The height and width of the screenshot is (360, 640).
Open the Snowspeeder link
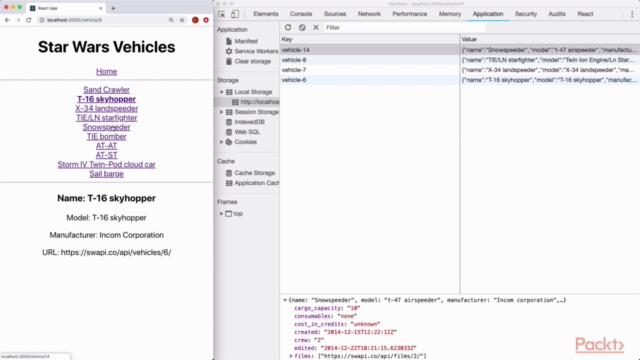107,127
